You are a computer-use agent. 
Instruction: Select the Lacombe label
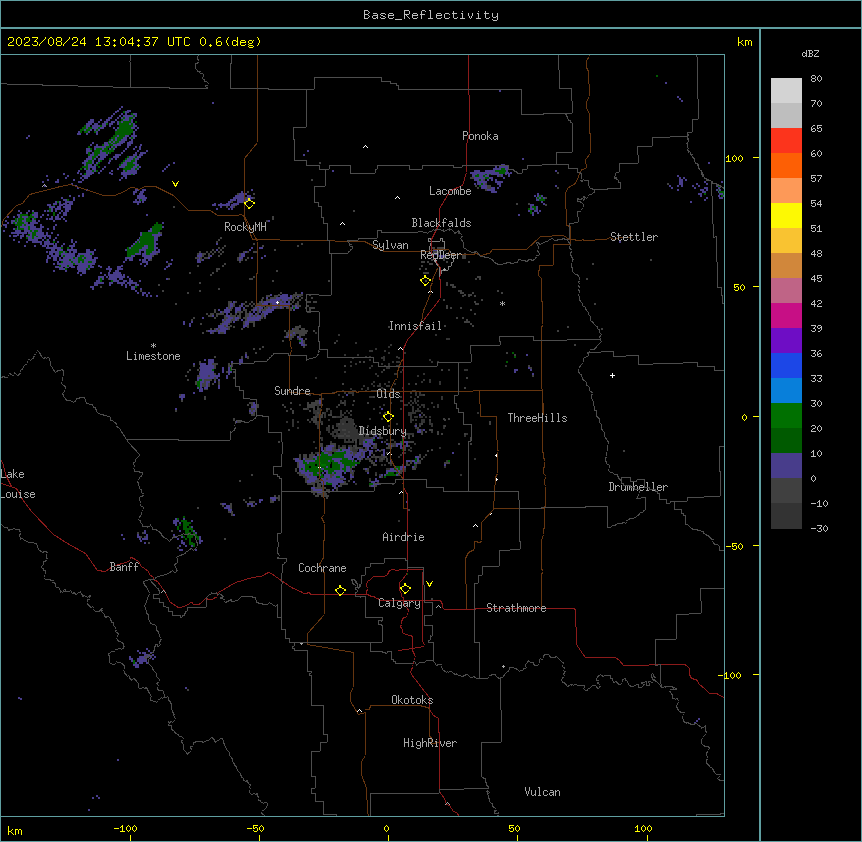(x=450, y=191)
